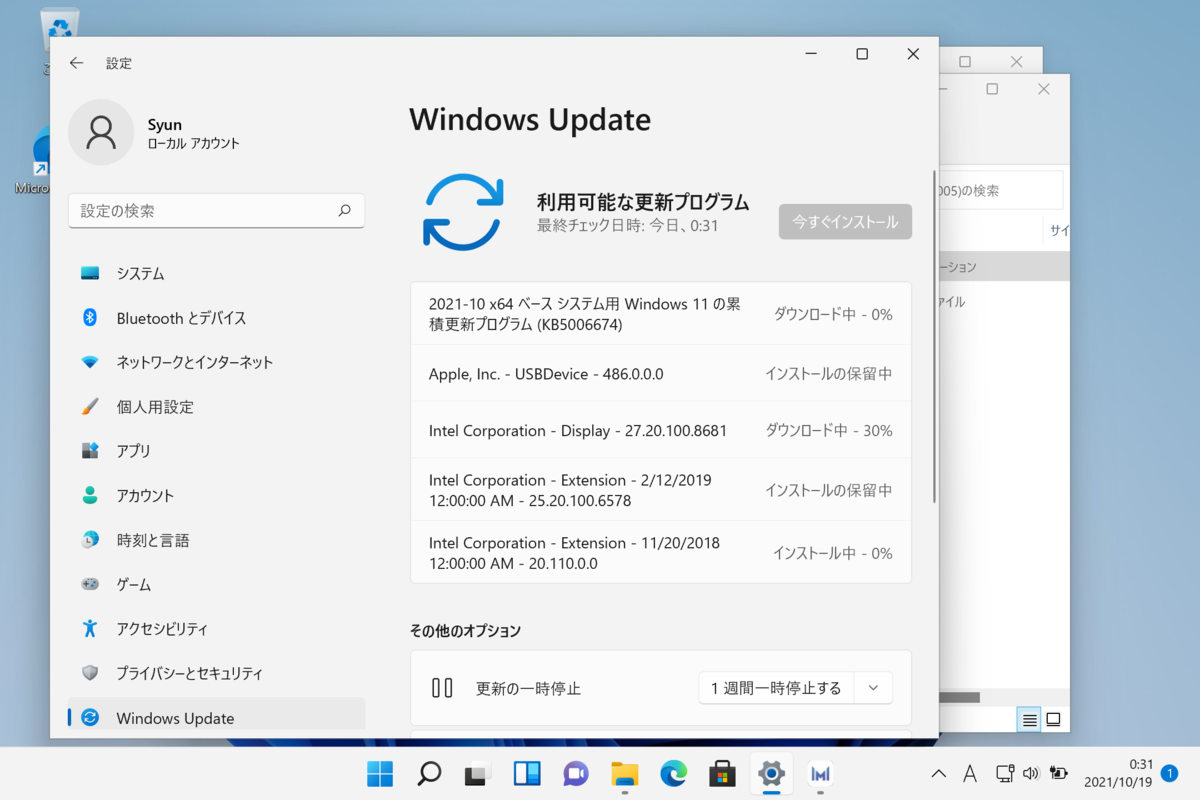Switch Explorer window to details view icon

point(1028,720)
